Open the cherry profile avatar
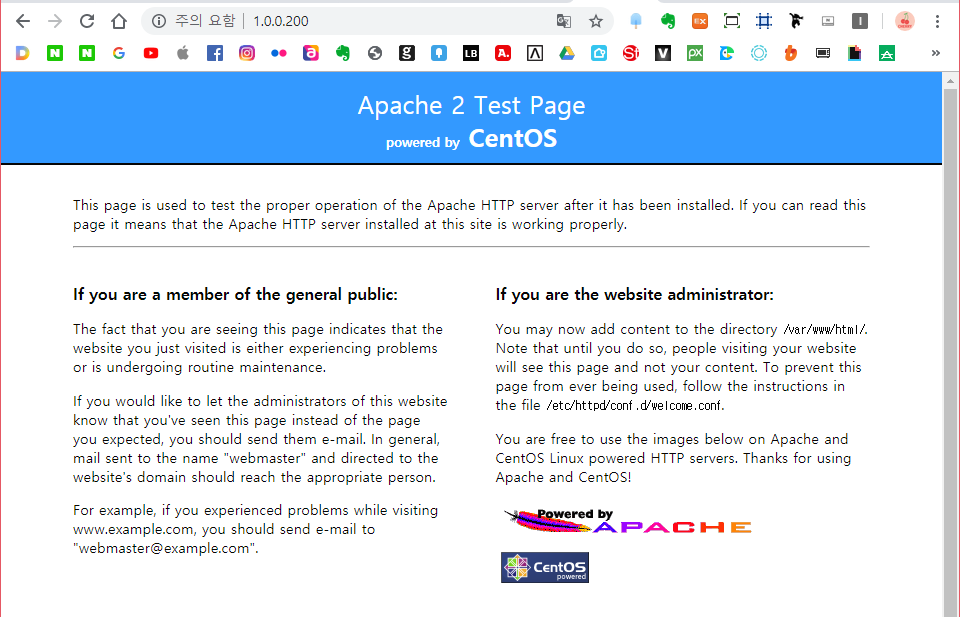Image resolution: width=960 pixels, height=617 pixels. coord(905,21)
